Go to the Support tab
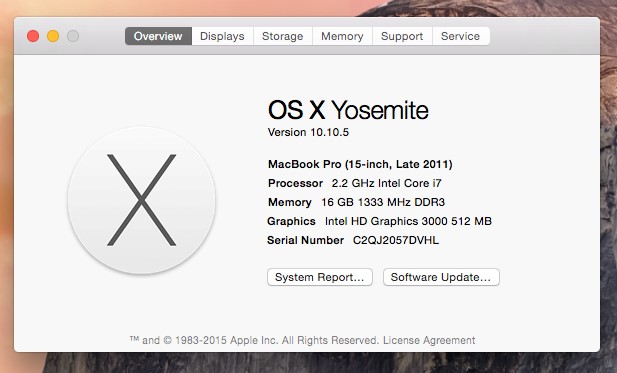 [402, 36]
